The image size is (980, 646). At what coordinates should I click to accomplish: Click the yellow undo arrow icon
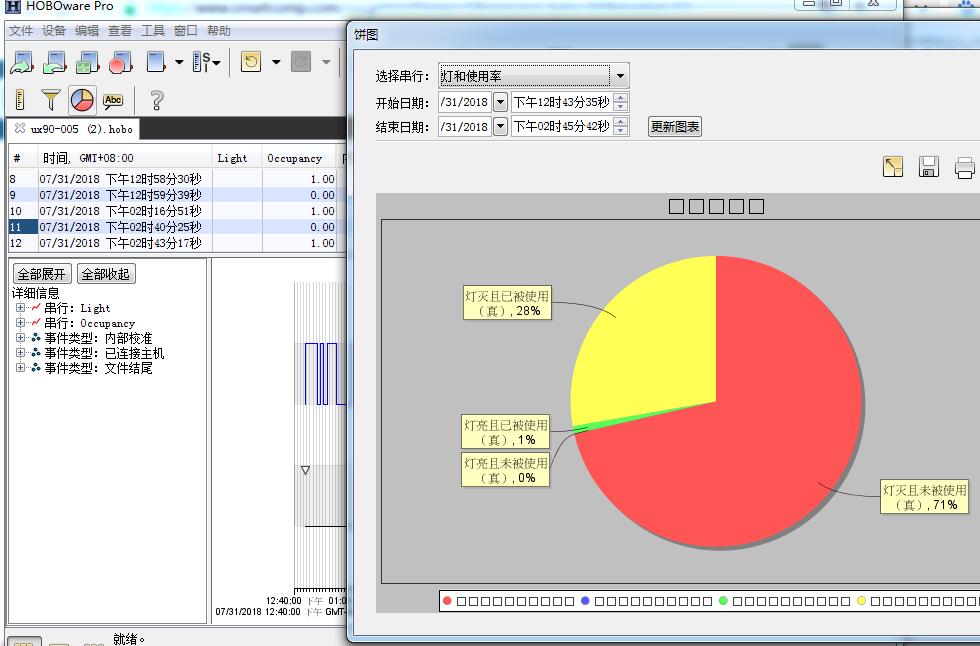[251, 63]
